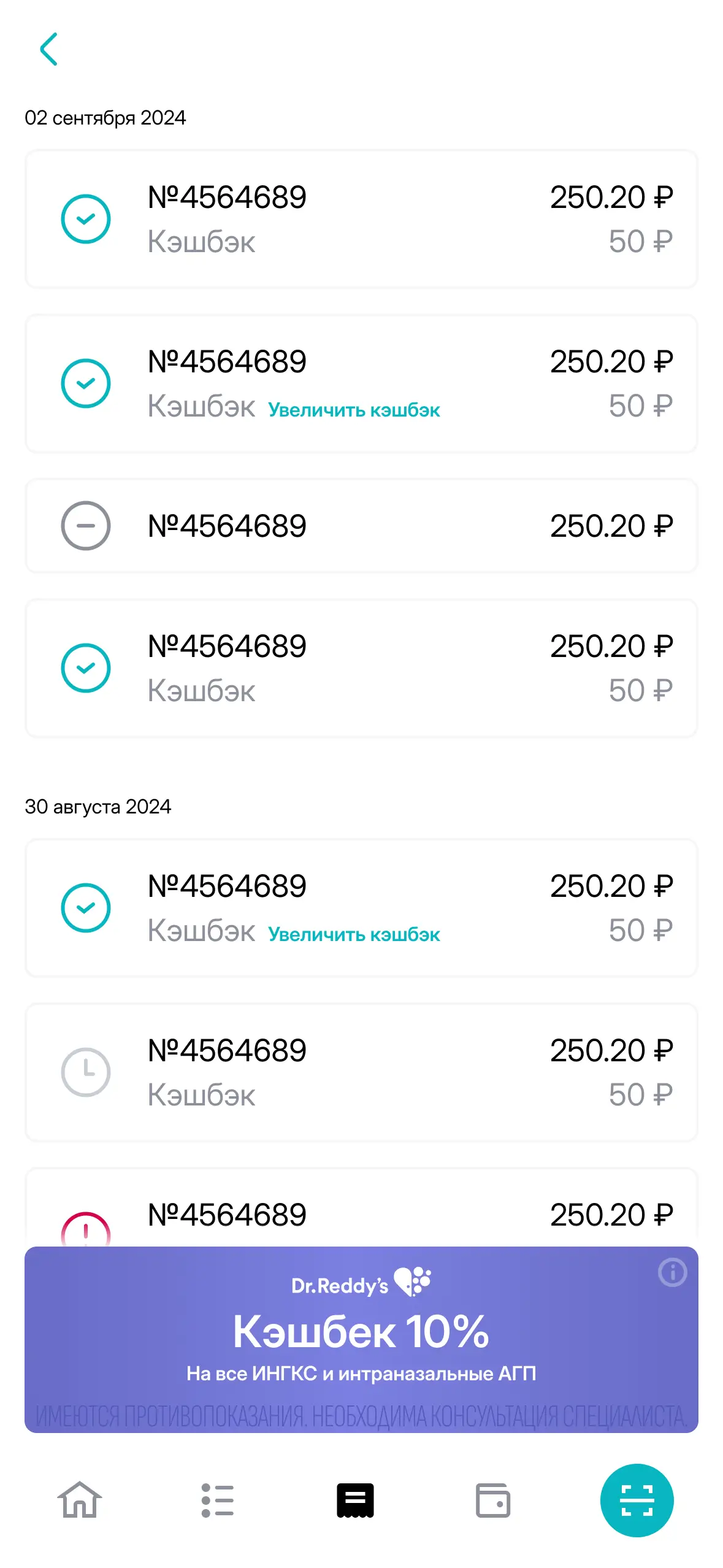Tap the back arrow at top
The width and height of the screenshot is (723, 1568).
pyautogui.click(x=49, y=49)
